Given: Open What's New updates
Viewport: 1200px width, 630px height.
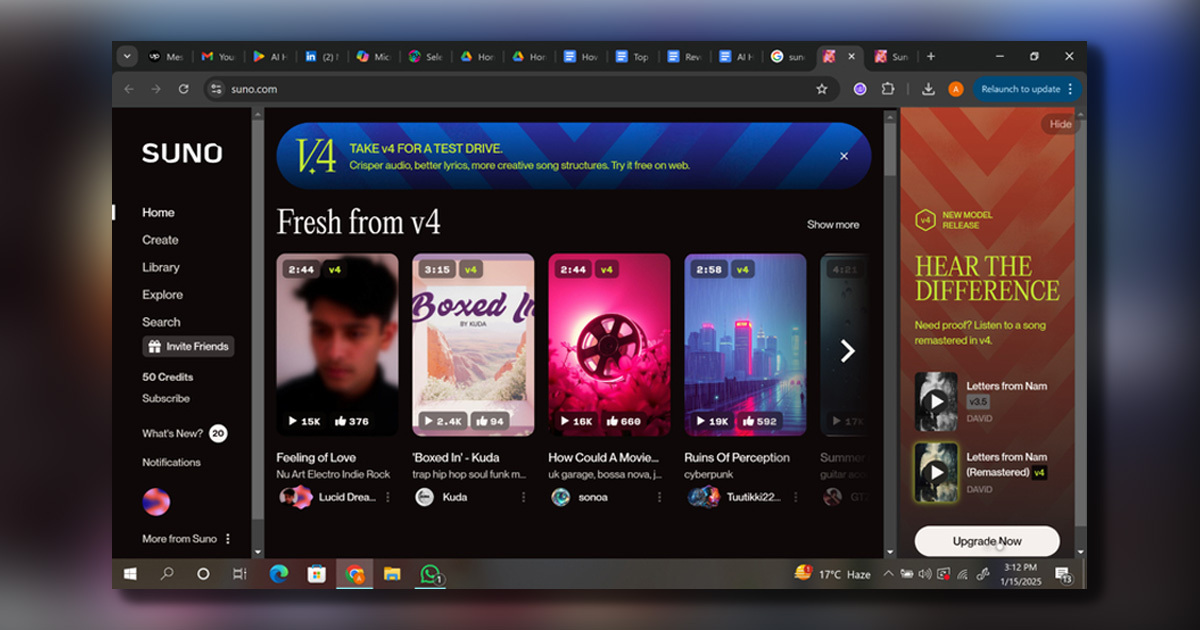Looking at the screenshot, I should pyautogui.click(x=184, y=434).
